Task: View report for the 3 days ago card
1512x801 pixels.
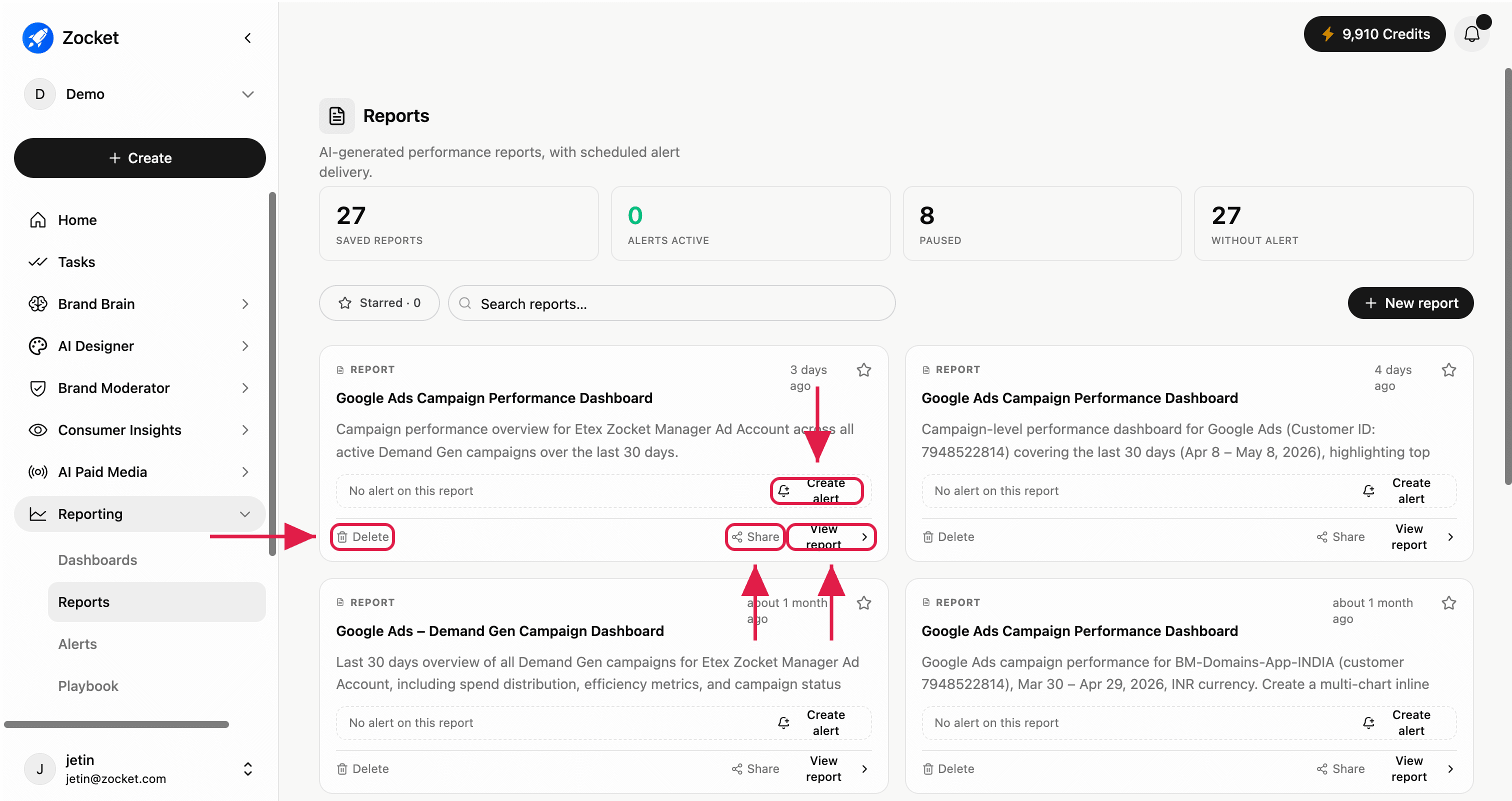Action: (831, 537)
